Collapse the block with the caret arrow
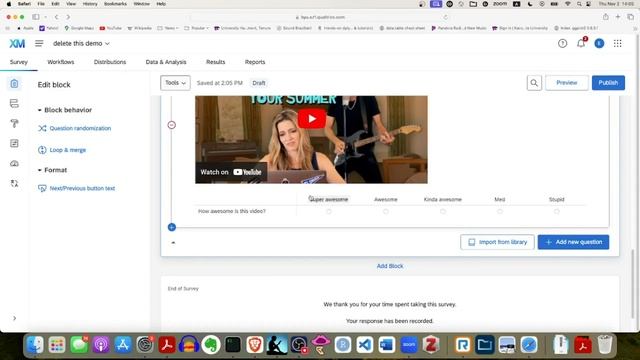The height and width of the screenshot is (360, 640). (x=173, y=242)
